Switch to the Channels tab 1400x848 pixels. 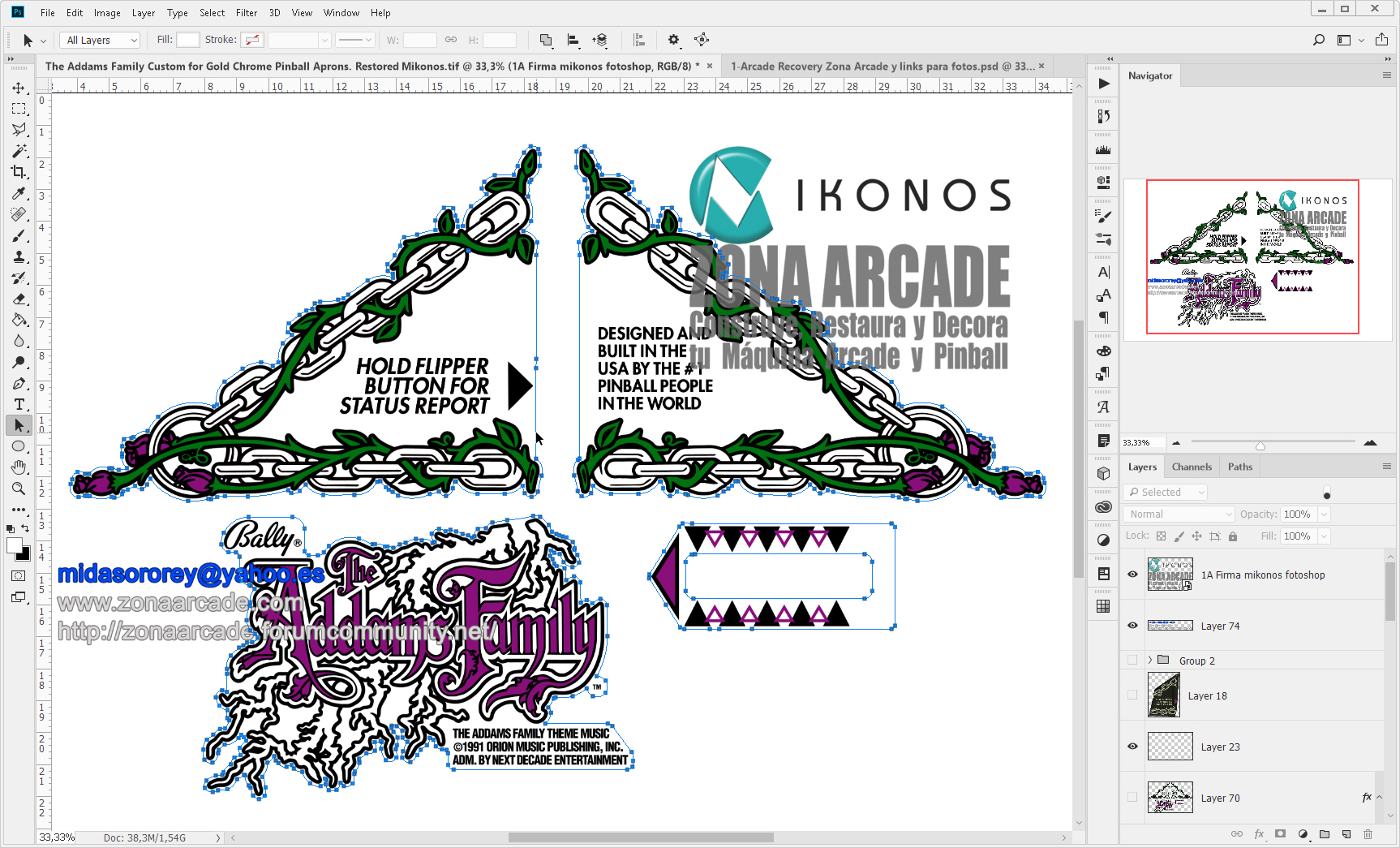point(1191,467)
